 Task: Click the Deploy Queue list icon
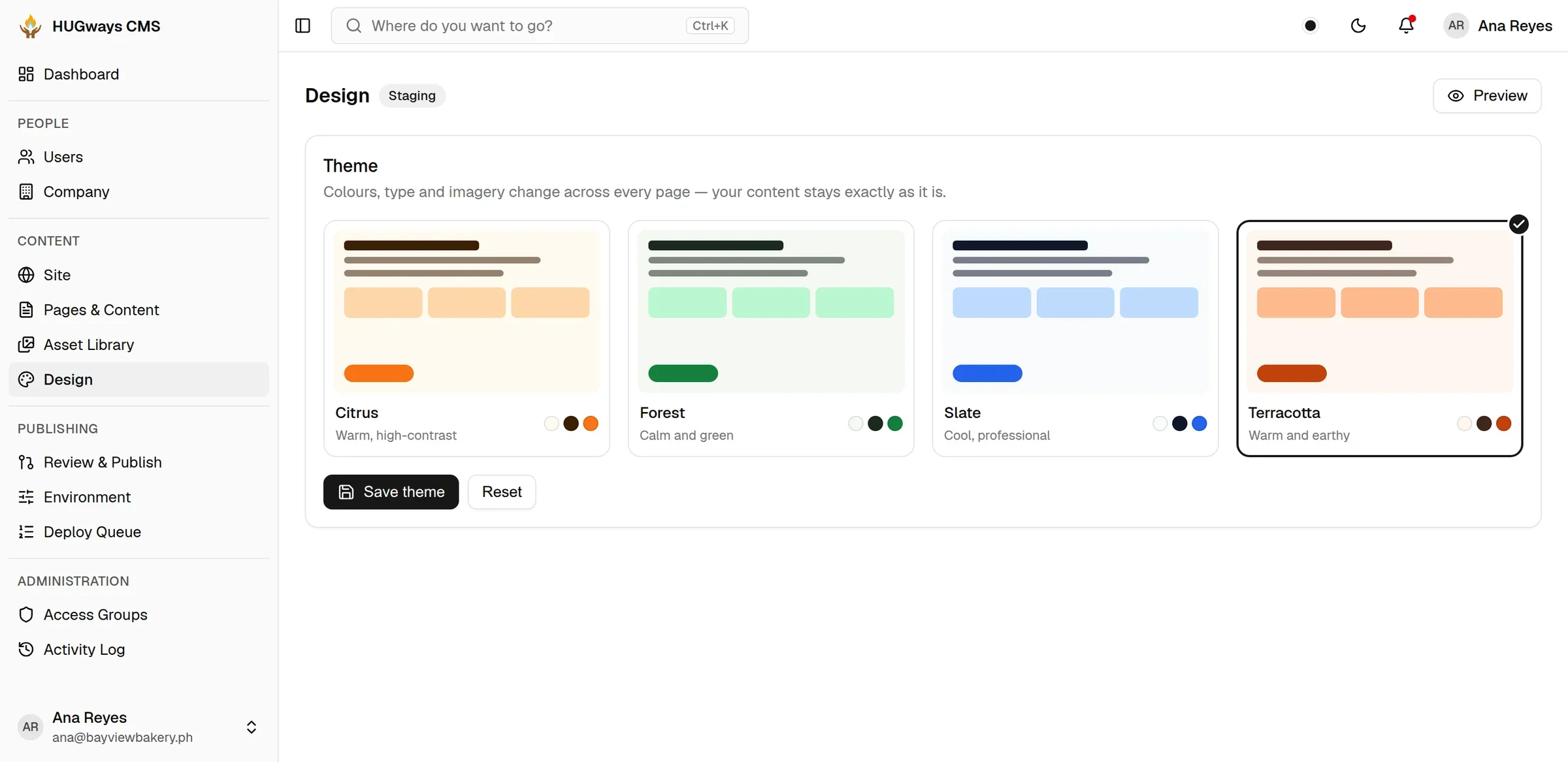click(x=26, y=532)
